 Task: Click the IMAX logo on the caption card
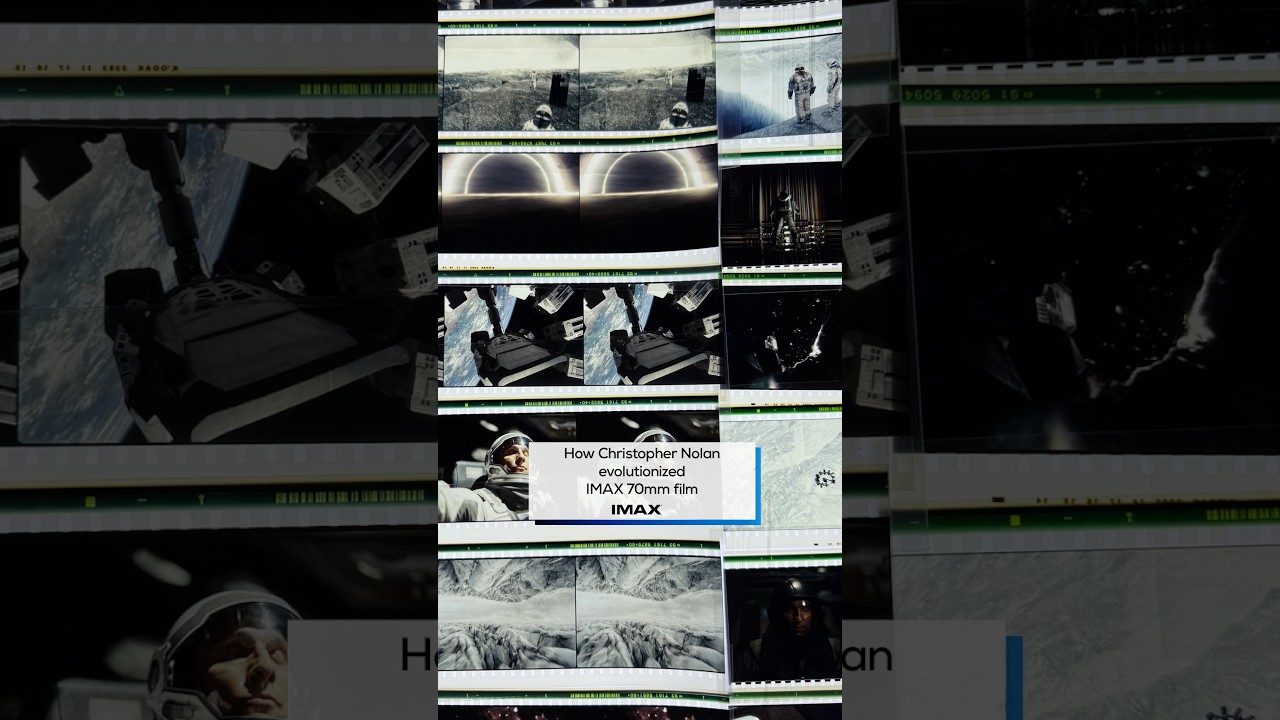(637, 509)
